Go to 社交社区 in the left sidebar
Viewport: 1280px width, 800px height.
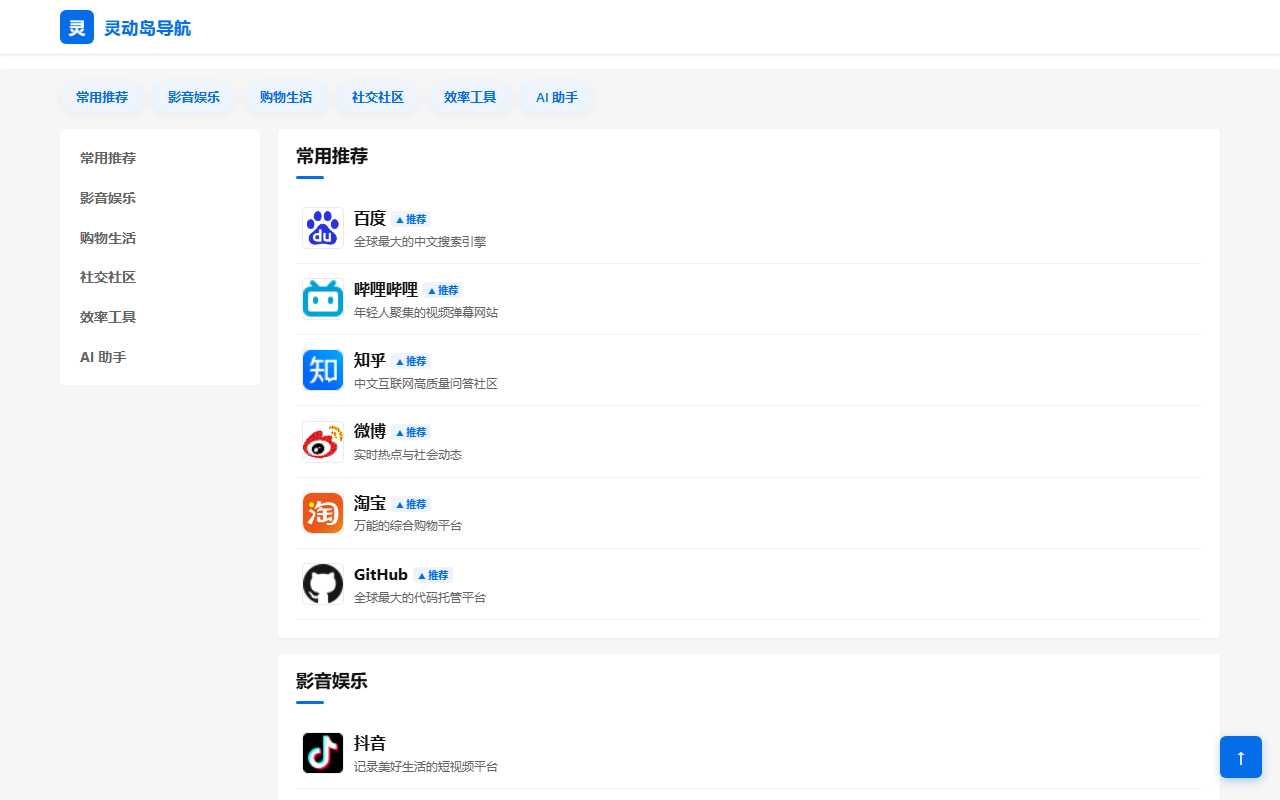tap(160, 277)
